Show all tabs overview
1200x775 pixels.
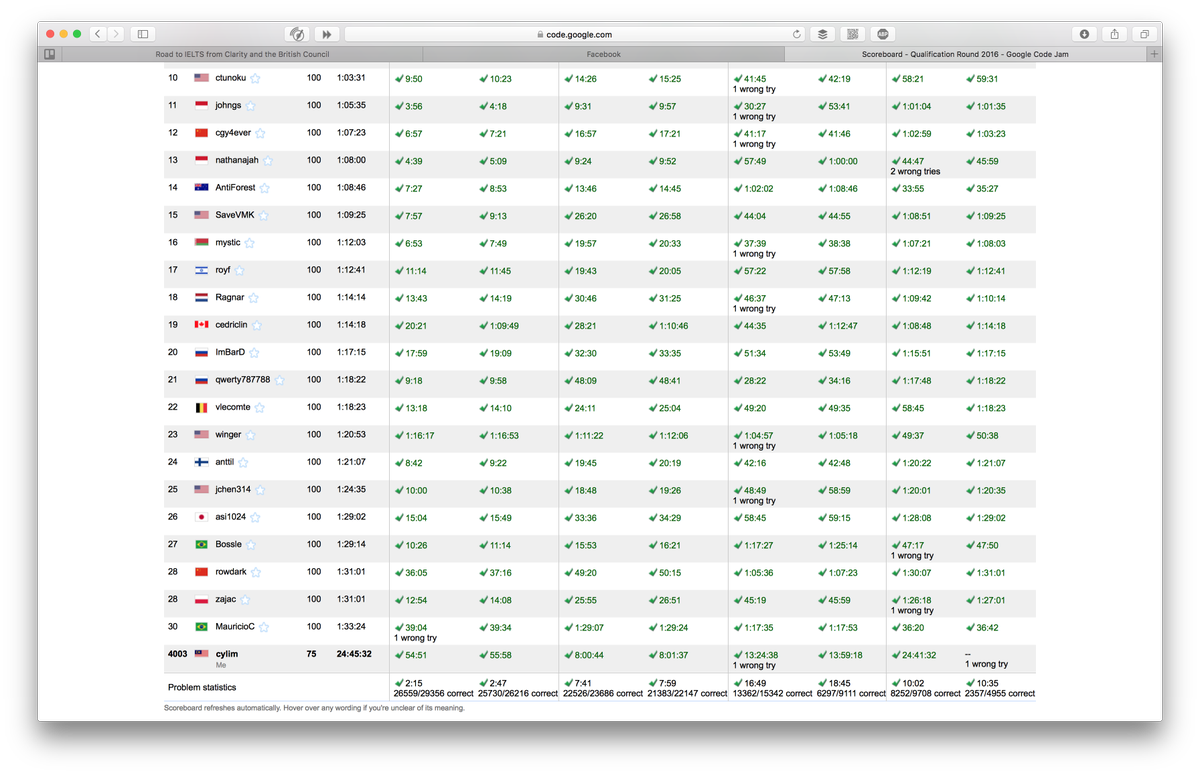1144,34
